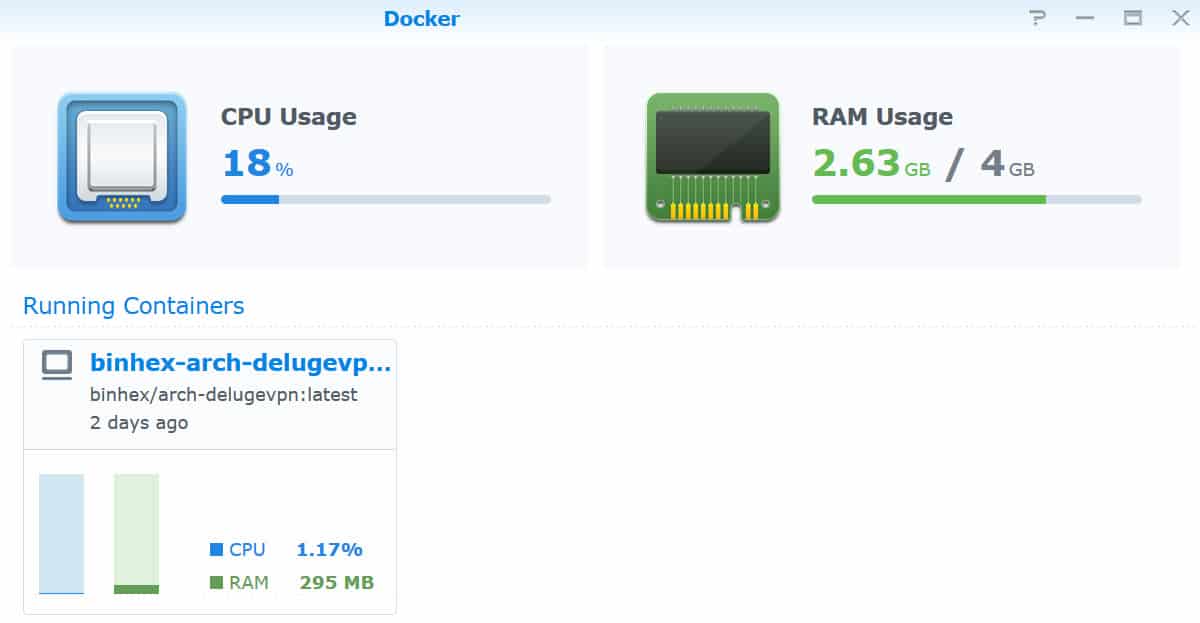Minimize the Docker window
The height and width of the screenshot is (623, 1200).
click(x=1086, y=18)
